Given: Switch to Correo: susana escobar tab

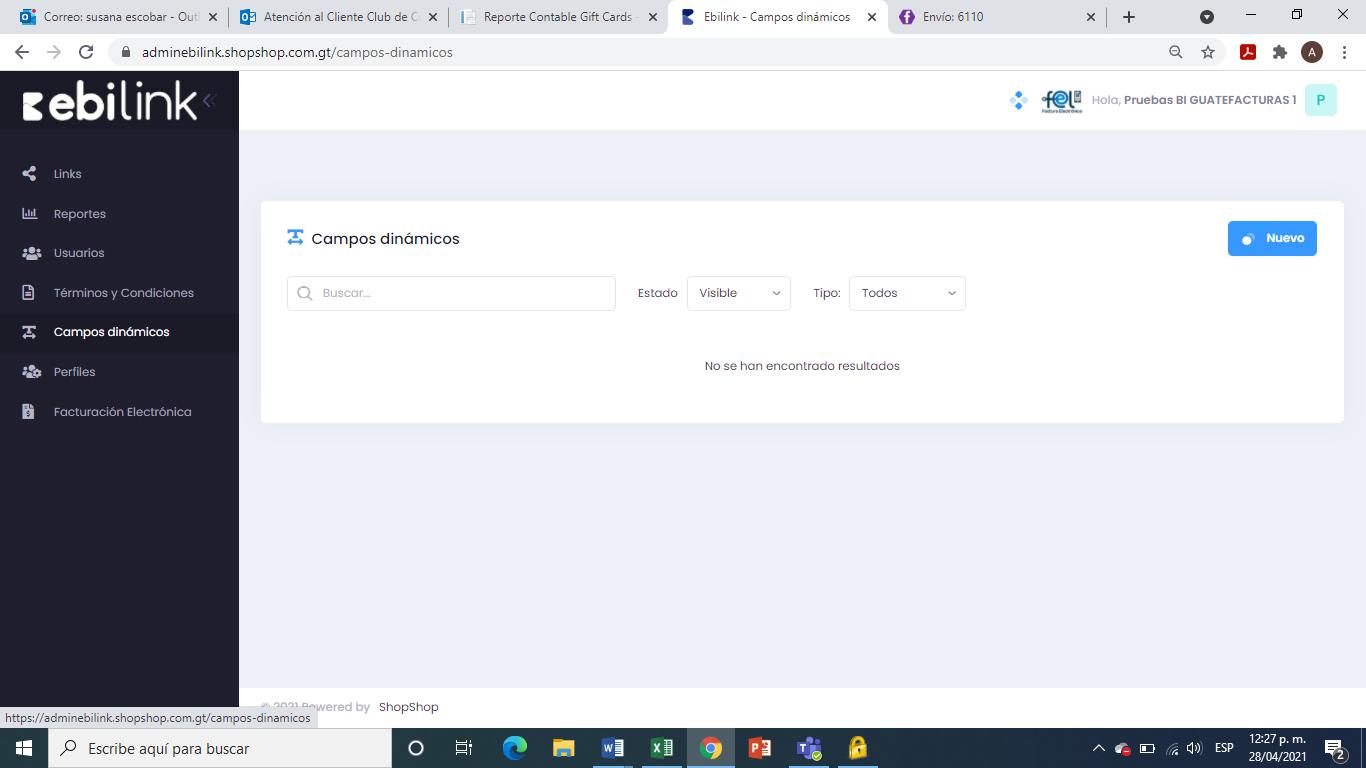Looking at the screenshot, I should pos(119,17).
